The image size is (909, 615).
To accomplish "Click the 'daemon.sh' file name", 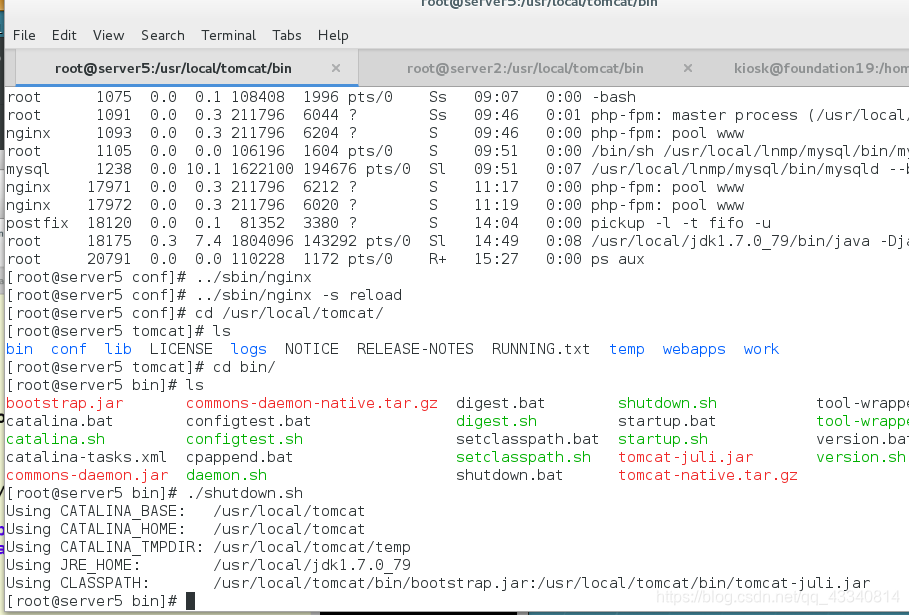I will point(227,475).
